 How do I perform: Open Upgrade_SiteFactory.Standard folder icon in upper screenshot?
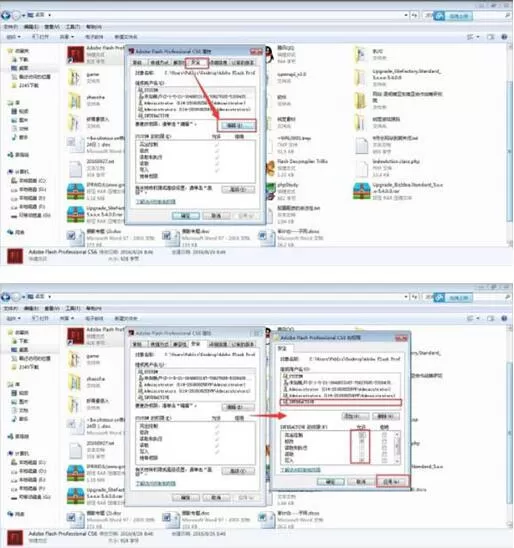tap(361, 77)
